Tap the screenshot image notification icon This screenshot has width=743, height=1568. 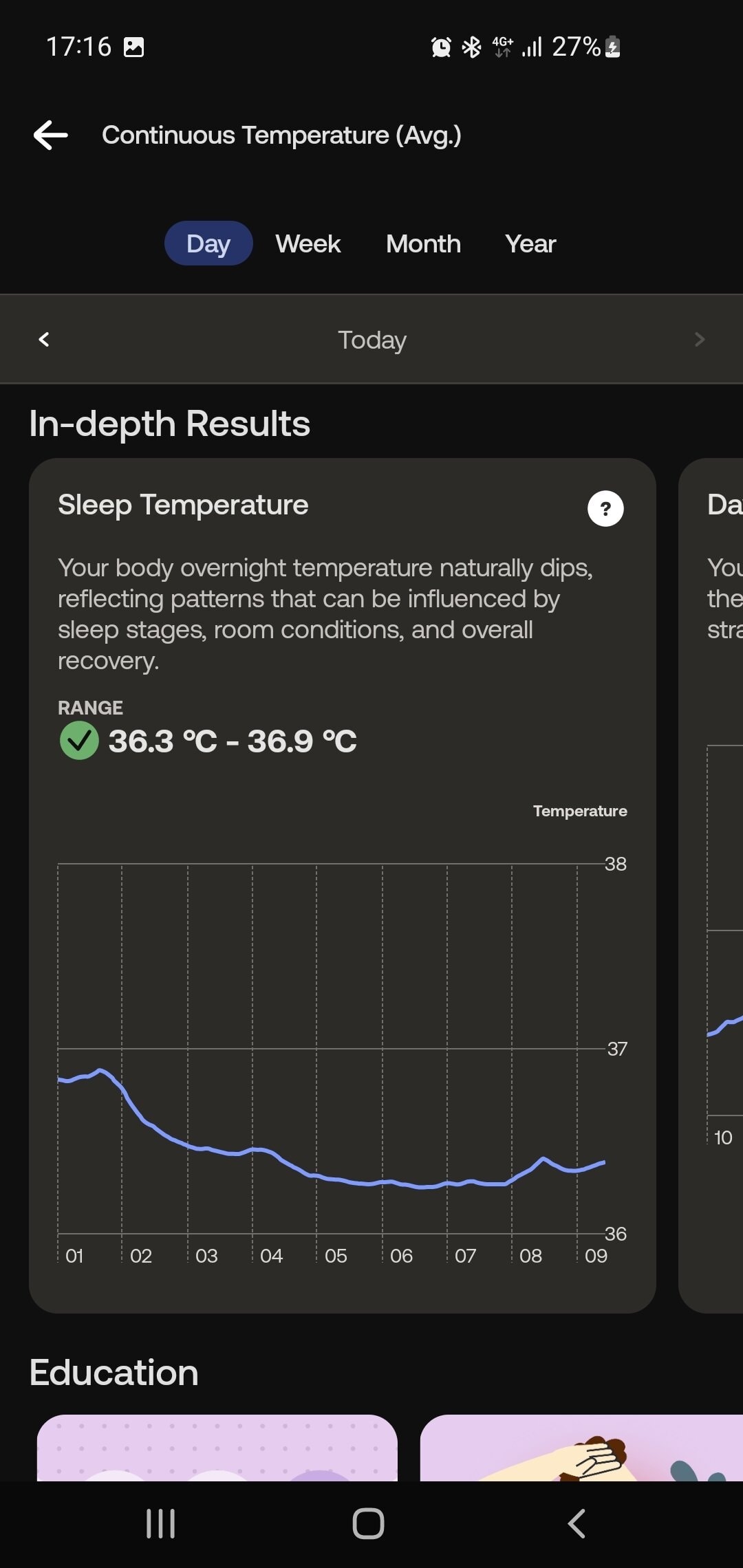133,47
